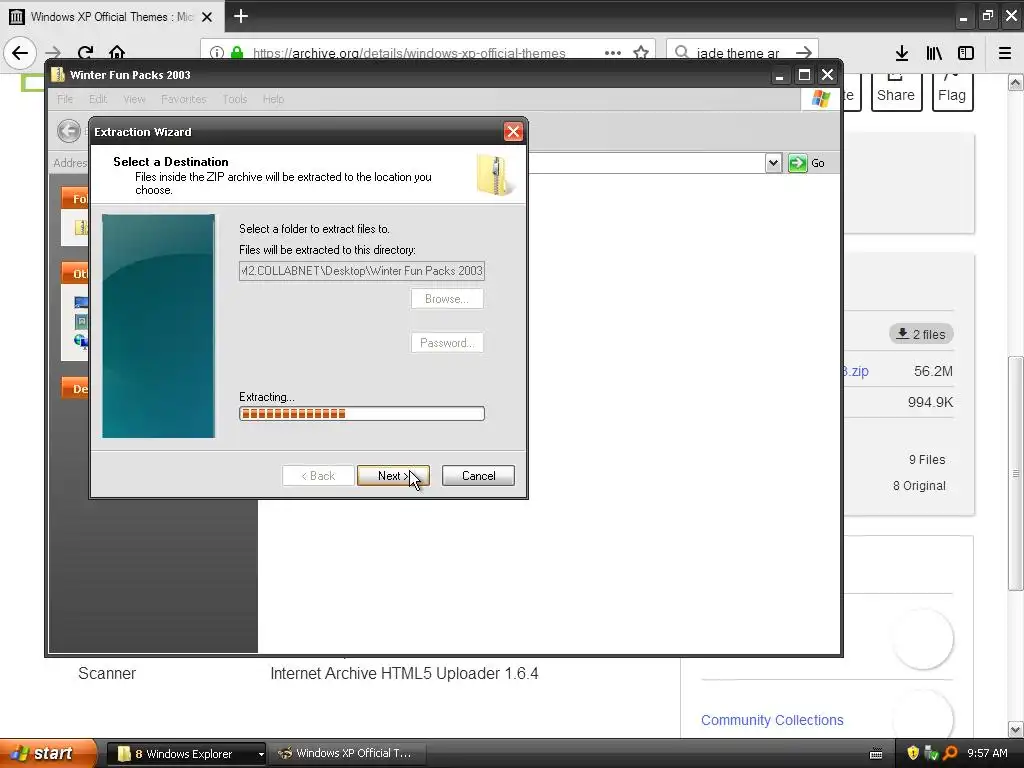The image size is (1024, 768).
Task: Open the site information icon in URL bar
Action: (x=217, y=53)
